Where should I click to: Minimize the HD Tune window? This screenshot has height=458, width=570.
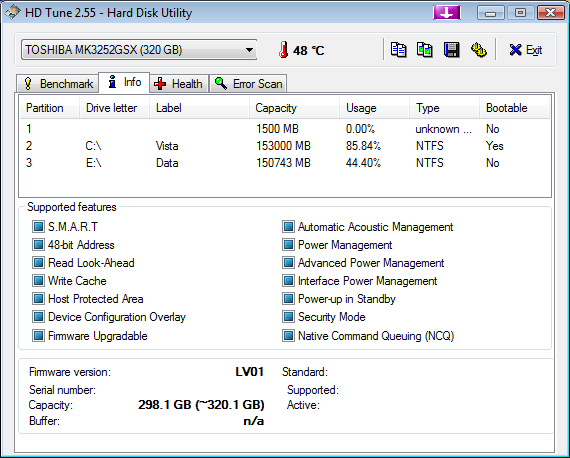(x=490, y=13)
